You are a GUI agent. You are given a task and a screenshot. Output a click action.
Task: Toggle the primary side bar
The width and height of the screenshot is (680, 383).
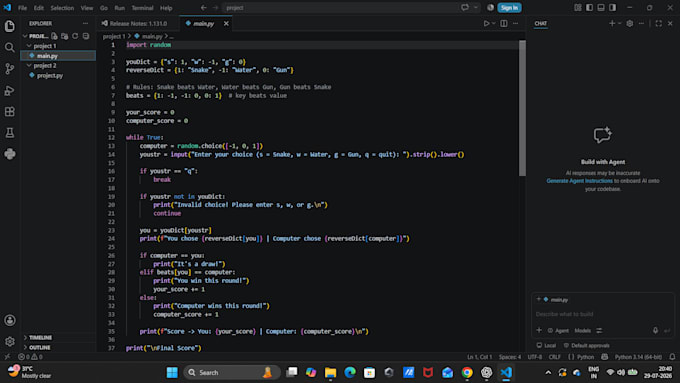(589, 8)
